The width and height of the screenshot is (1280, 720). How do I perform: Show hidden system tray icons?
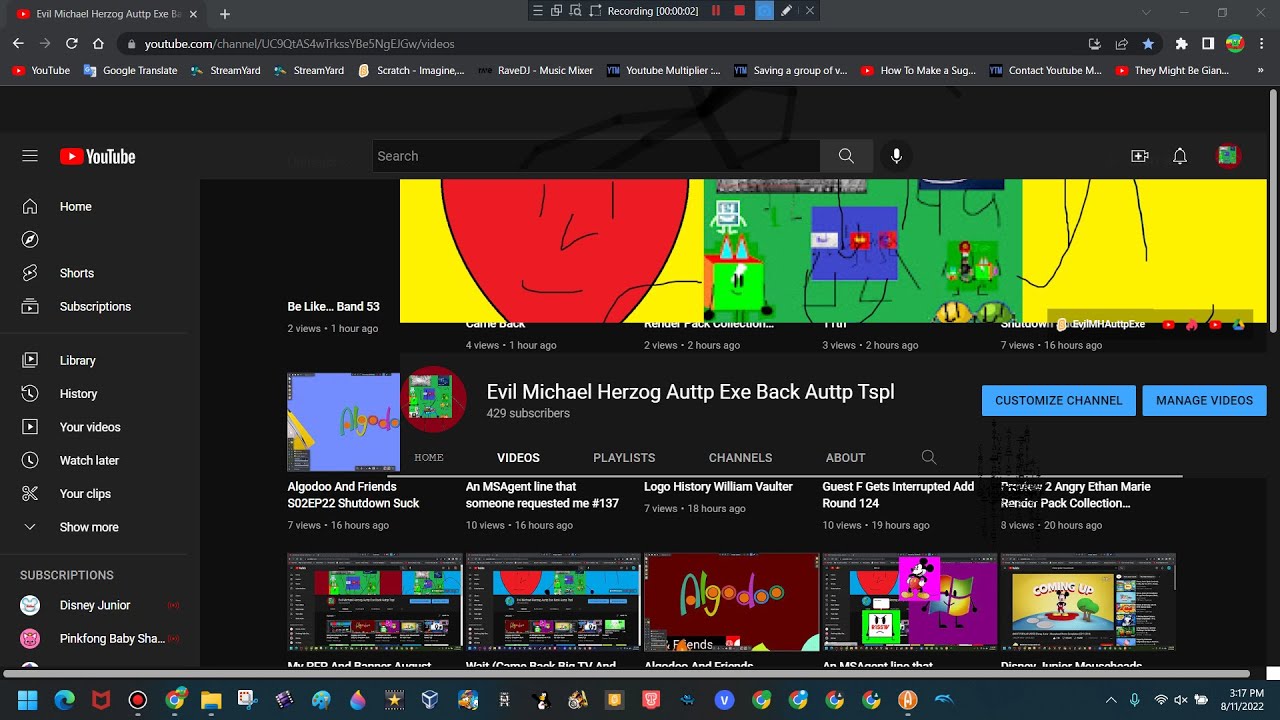point(1111,700)
